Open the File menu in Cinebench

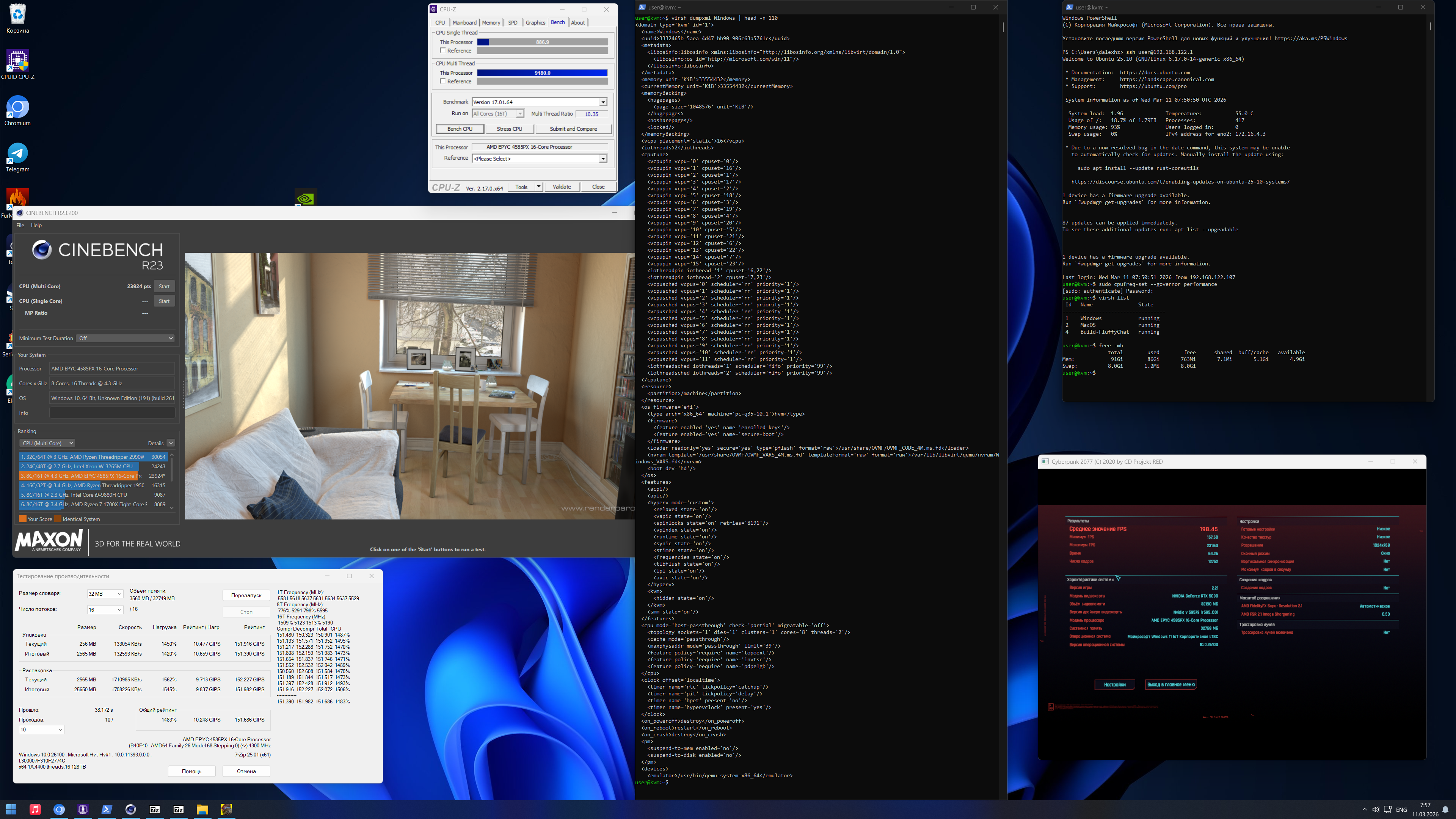pos(20,226)
